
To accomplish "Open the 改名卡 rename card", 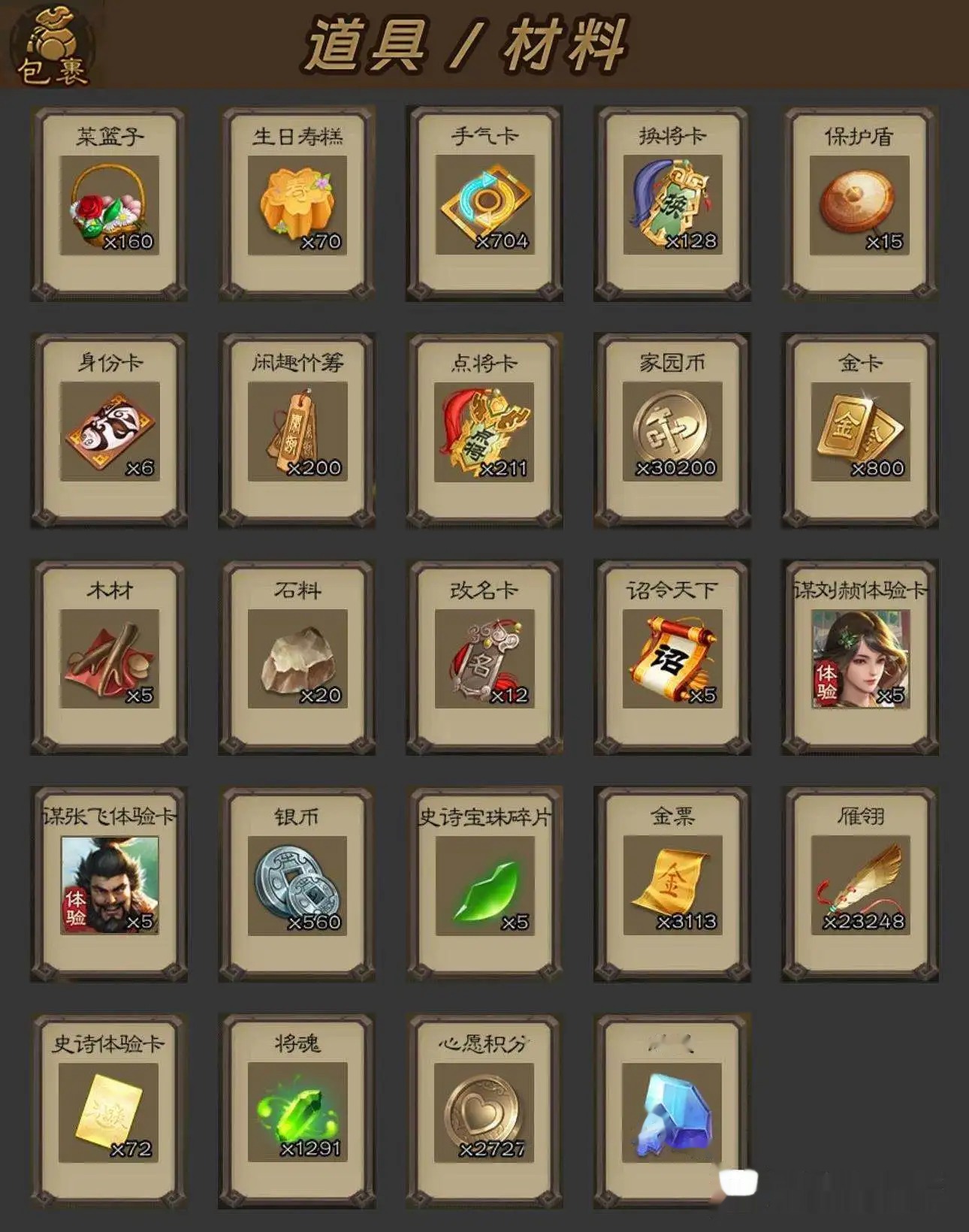I will (x=484, y=659).
